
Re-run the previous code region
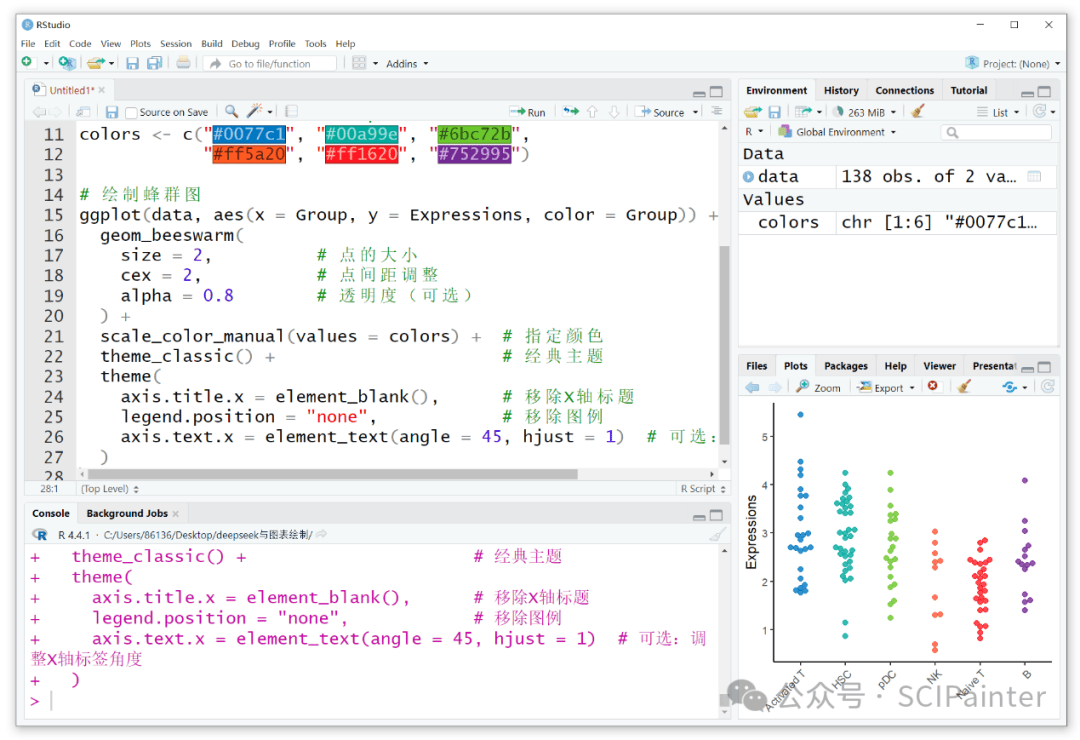point(570,112)
